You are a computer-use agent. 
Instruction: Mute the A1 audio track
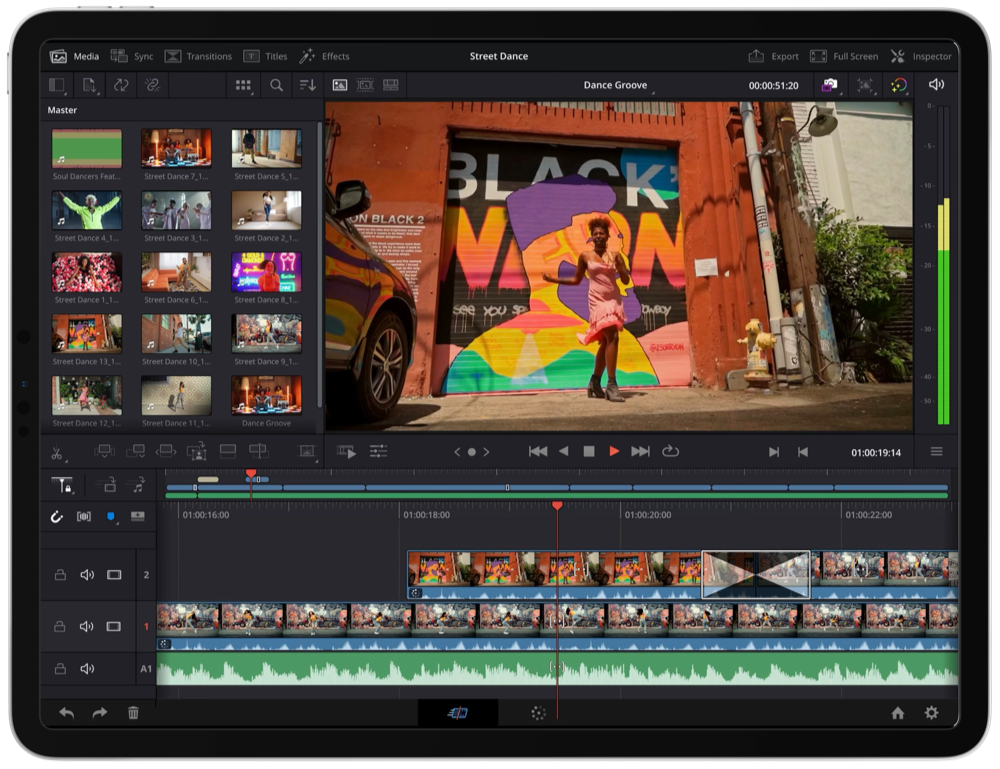click(87, 669)
